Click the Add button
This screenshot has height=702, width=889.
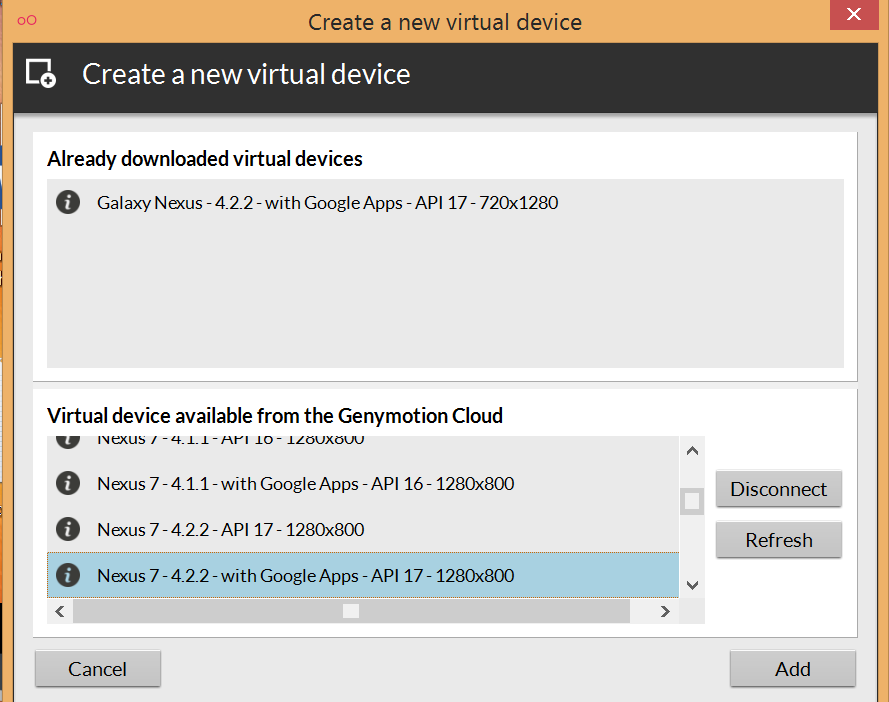pyautogui.click(x=792, y=669)
